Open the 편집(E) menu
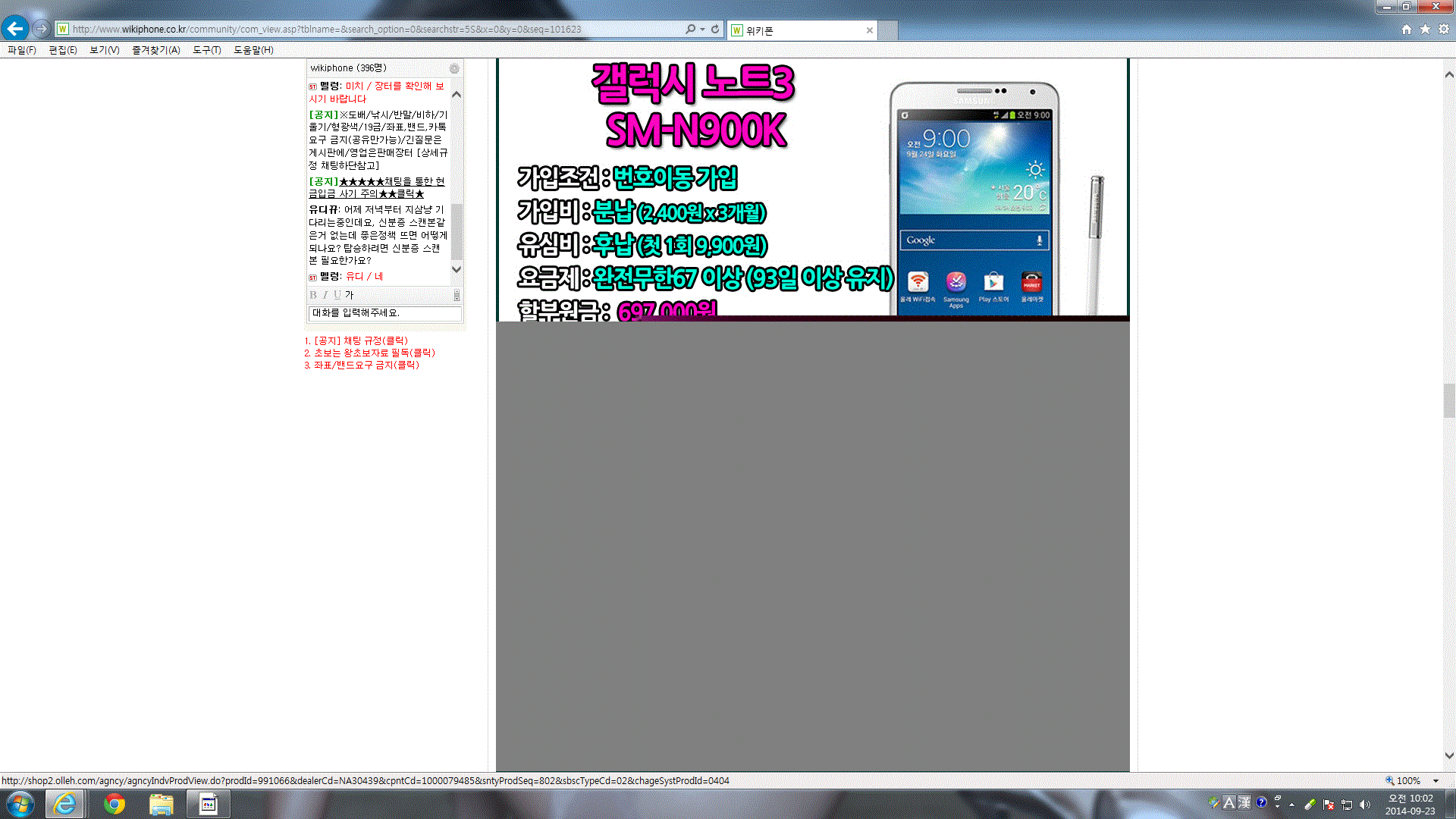The image size is (1456, 819). (x=63, y=50)
